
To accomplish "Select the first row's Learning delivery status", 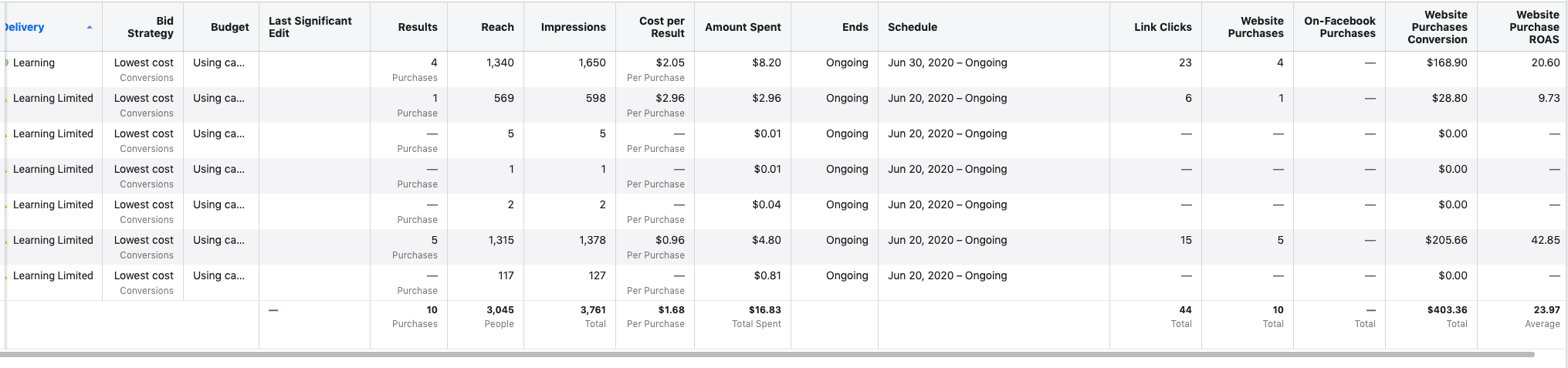I will (x=34, y=62).
